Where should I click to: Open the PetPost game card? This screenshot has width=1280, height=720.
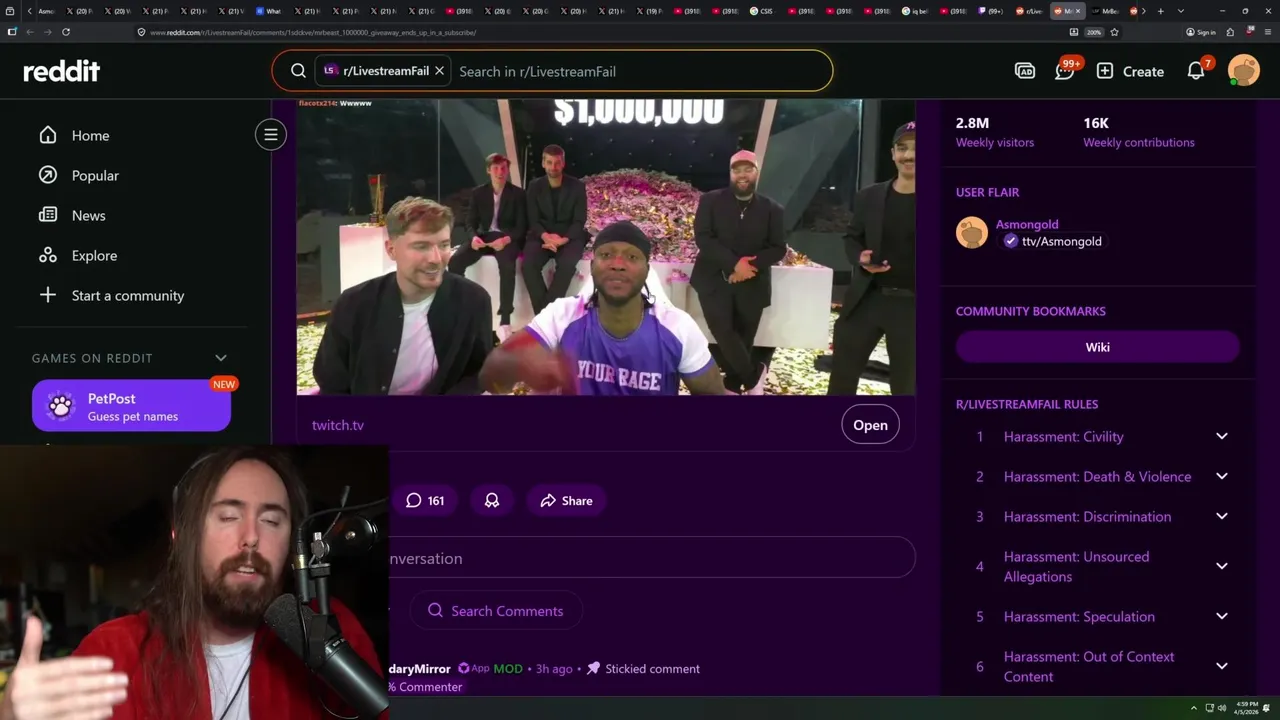[131, 406]
